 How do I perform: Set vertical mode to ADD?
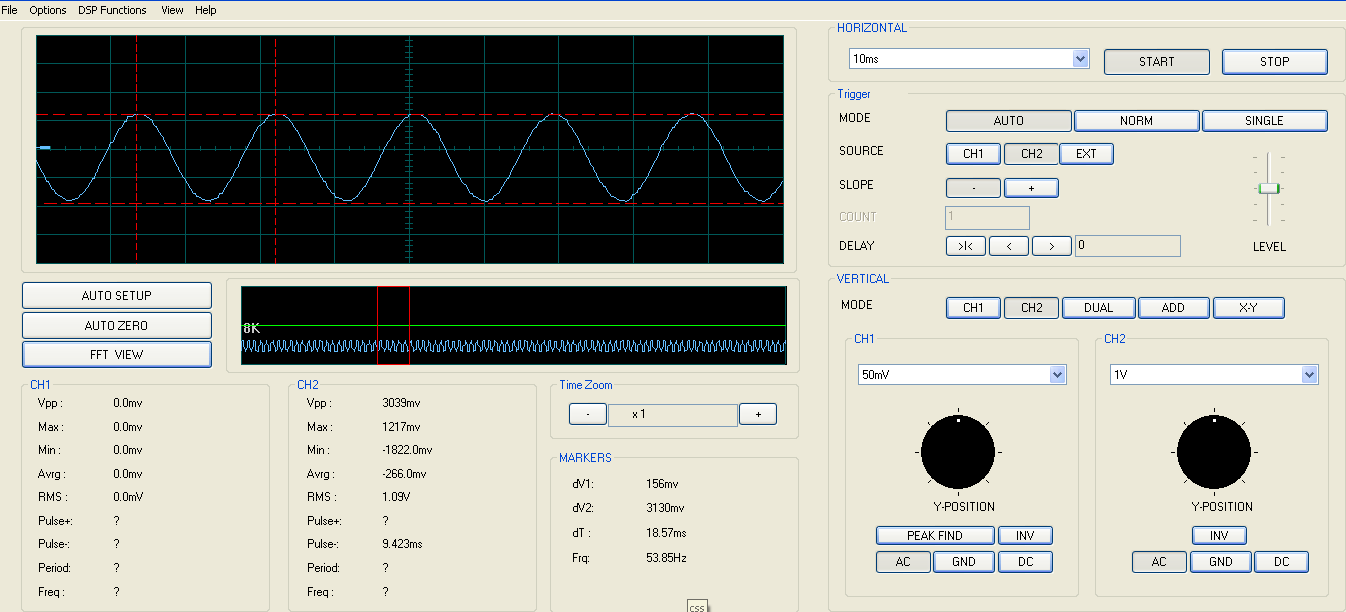(1174, 308)
